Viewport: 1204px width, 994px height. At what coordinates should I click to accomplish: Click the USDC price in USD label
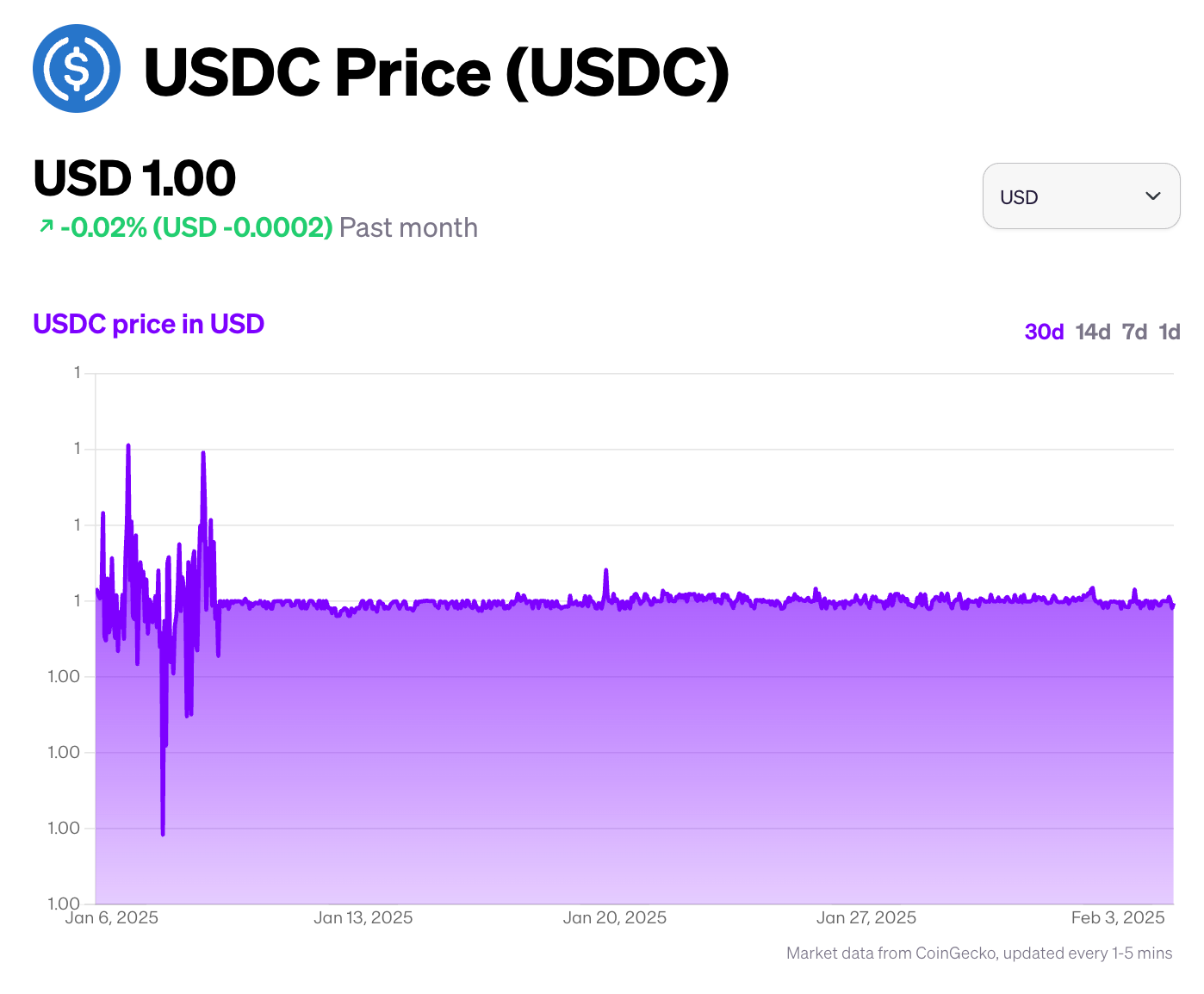coord(148,323)
